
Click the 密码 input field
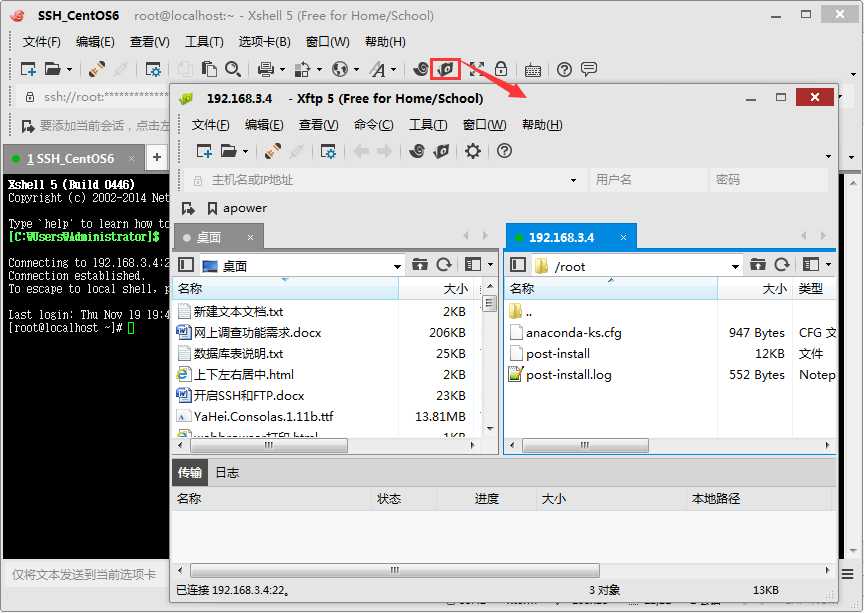tap(768, 180)
